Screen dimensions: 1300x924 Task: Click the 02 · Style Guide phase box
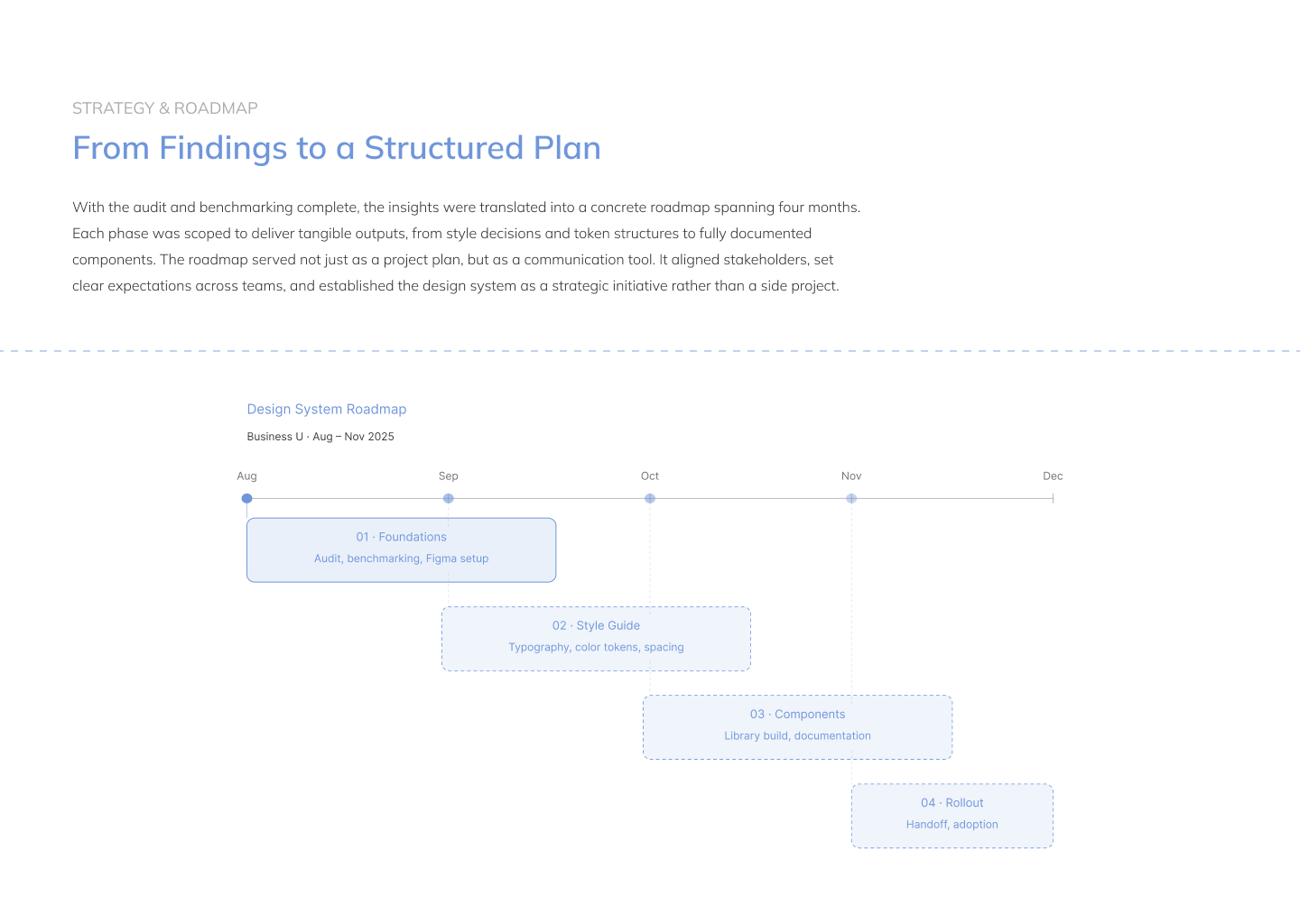[596, 638]
